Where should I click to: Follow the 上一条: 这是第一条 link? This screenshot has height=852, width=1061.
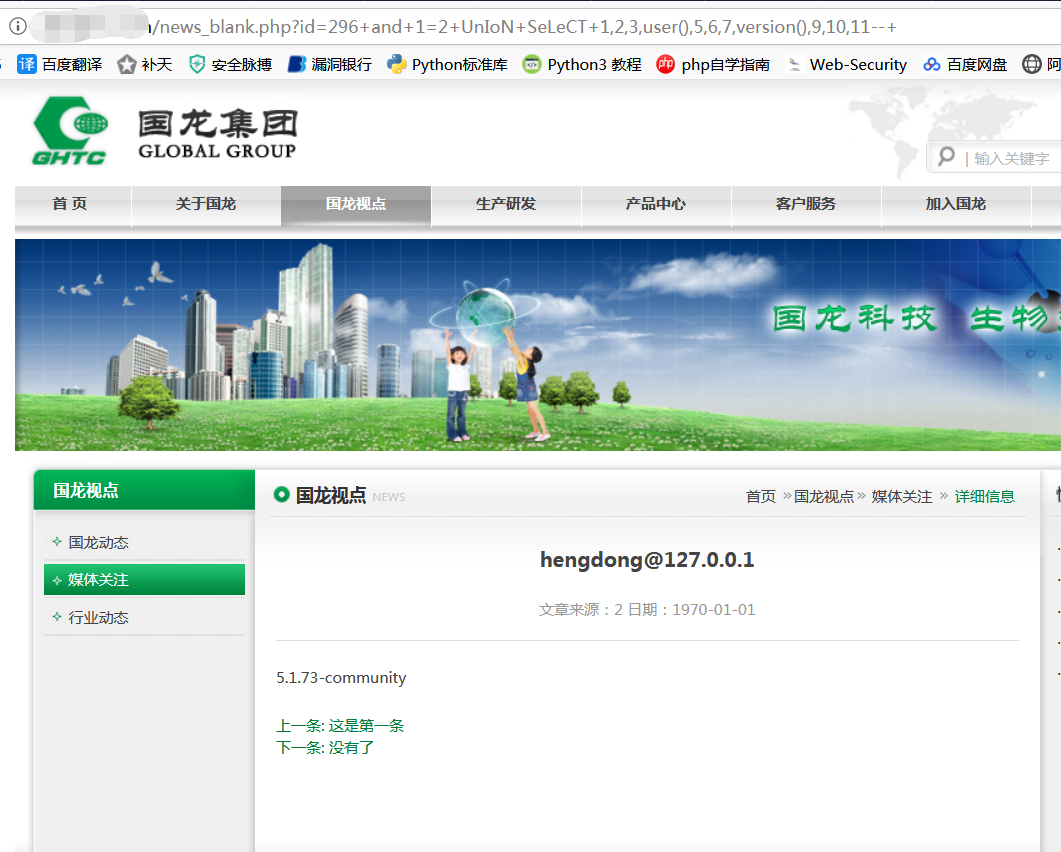pos(340,725)
